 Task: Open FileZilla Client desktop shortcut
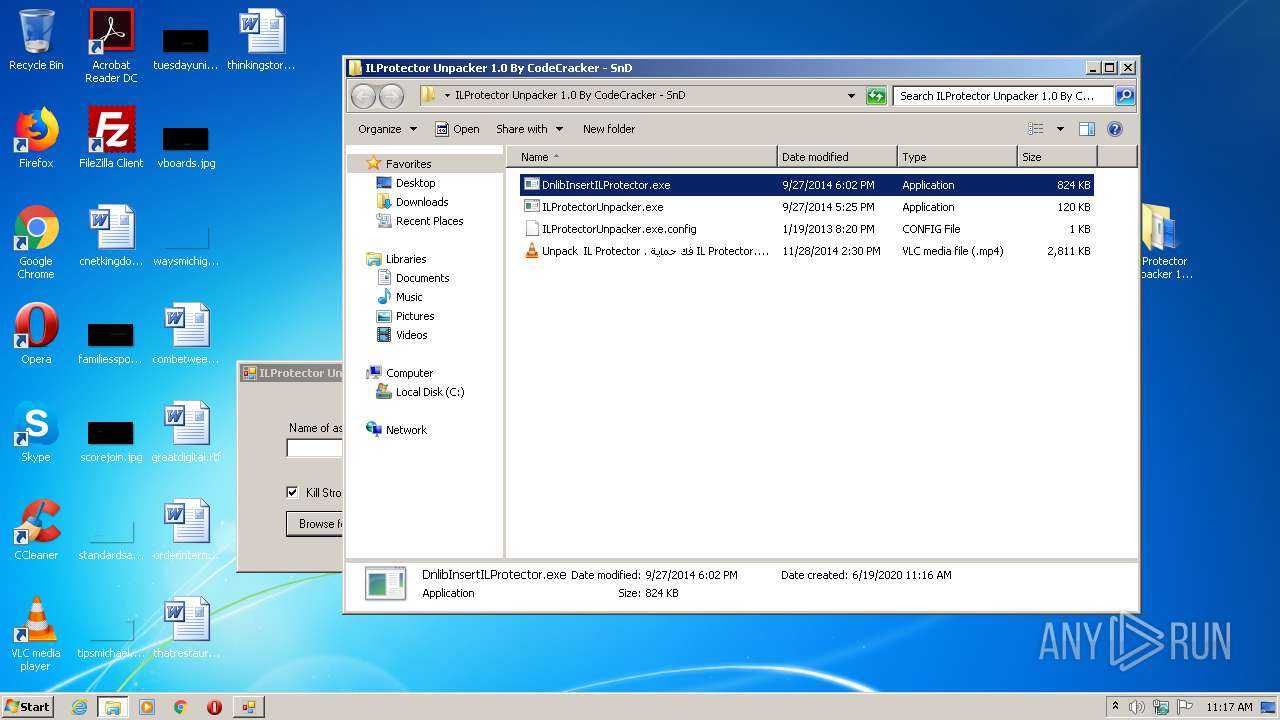111,138
